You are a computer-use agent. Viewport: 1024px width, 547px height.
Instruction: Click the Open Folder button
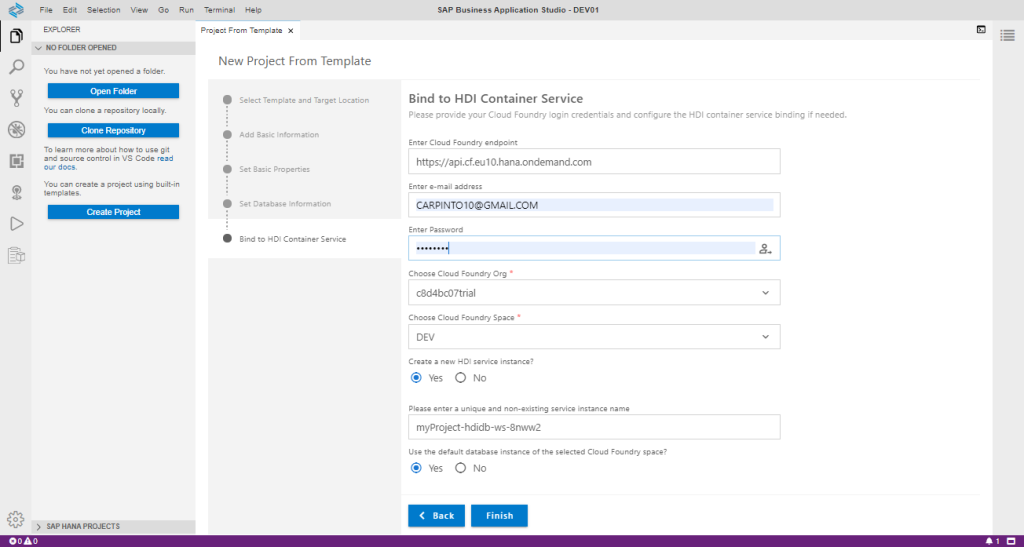[113, 91]
